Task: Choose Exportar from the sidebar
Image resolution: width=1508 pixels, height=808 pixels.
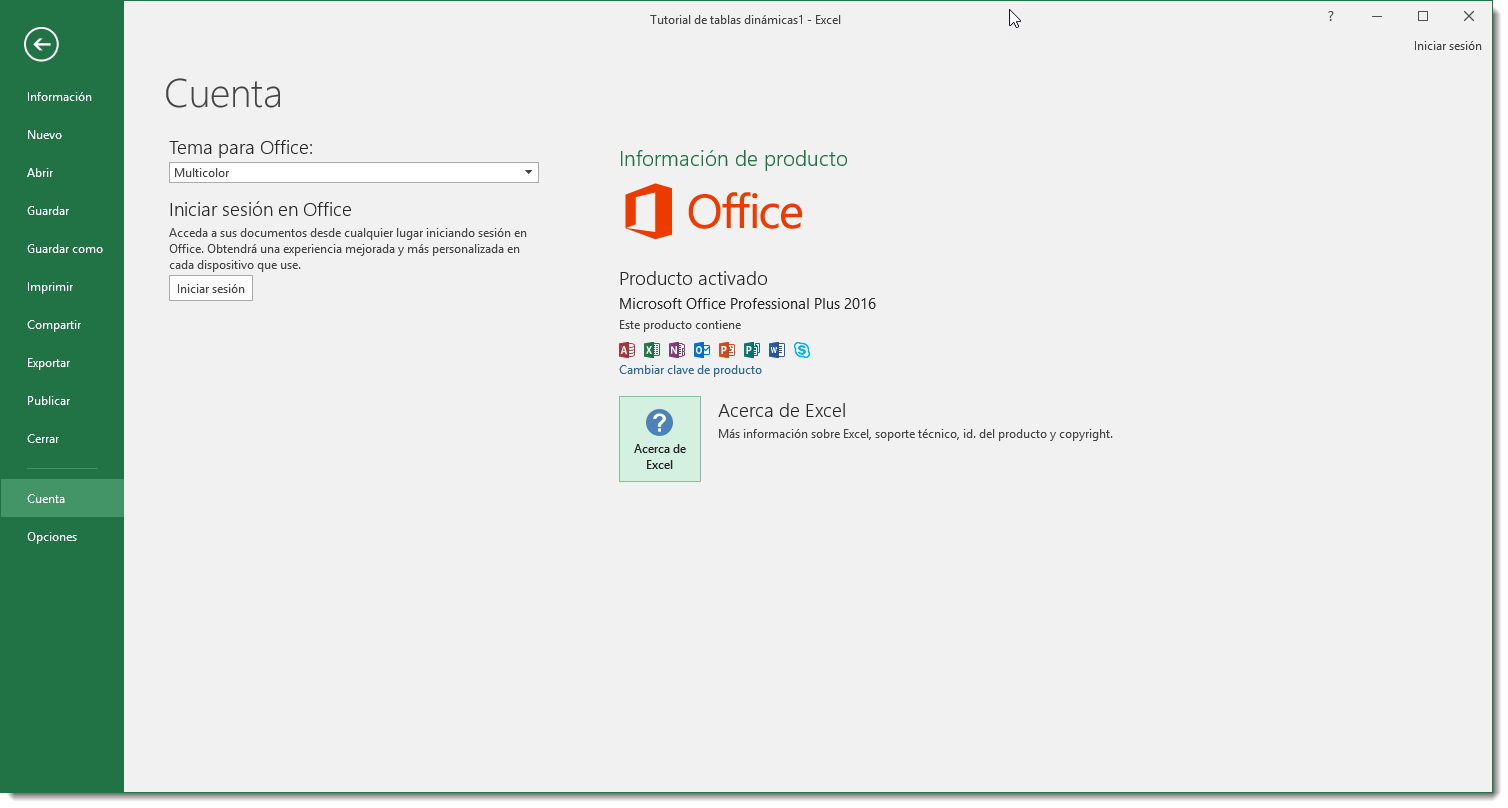Action: pyautogui.click(x=62, y=363)
